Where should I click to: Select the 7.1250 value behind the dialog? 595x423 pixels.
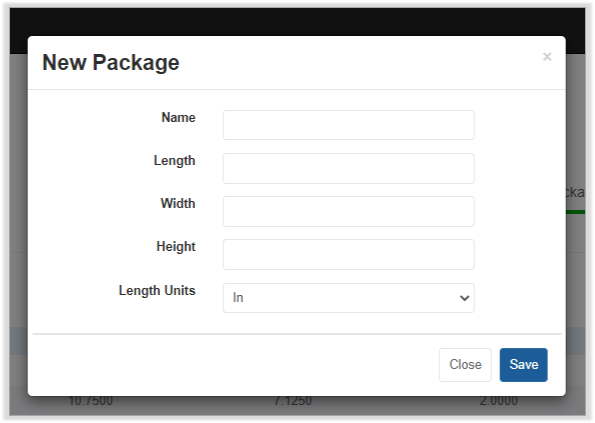tap(293, 401)
